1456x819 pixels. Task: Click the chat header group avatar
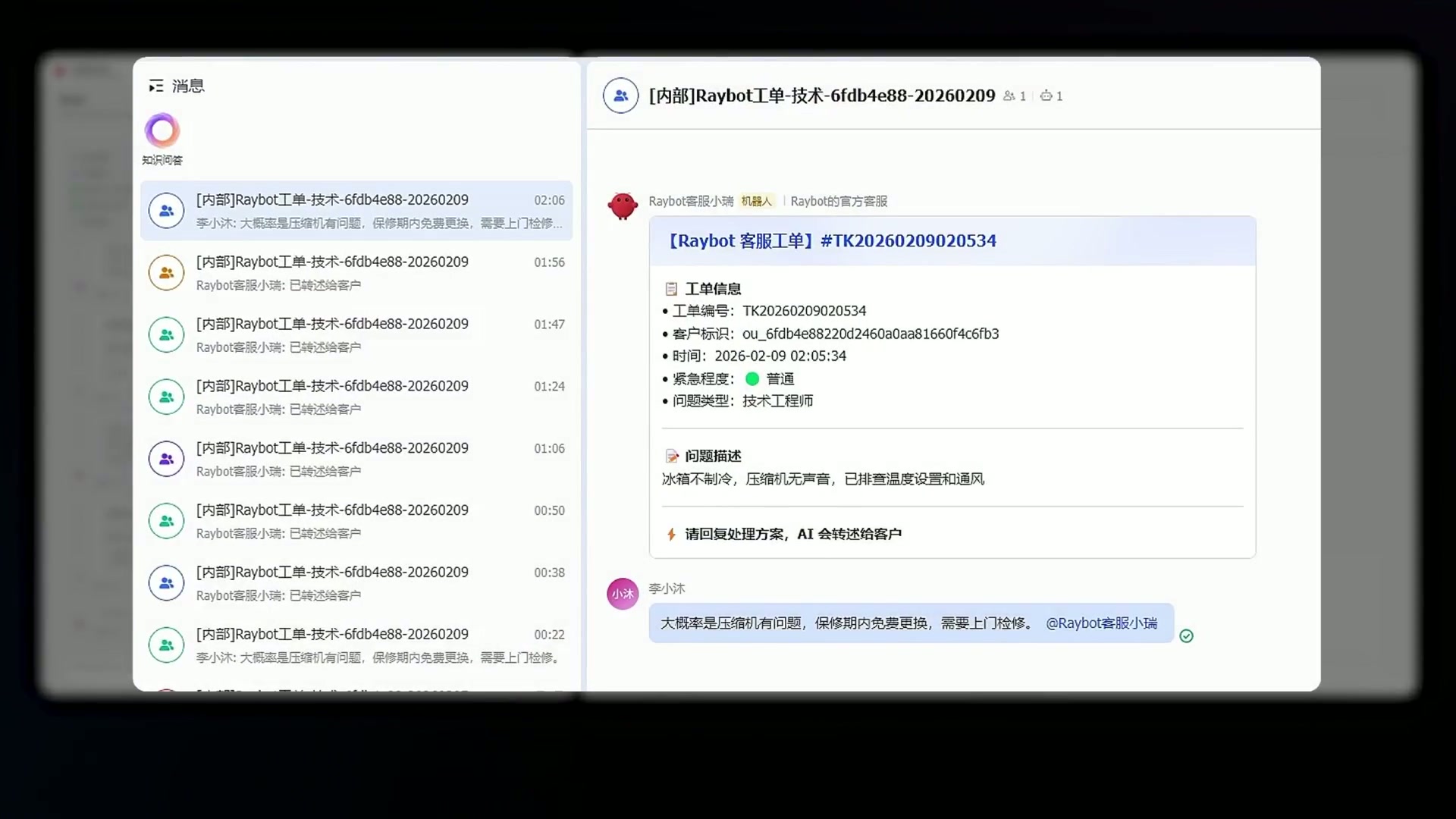pyautogui.click(x=620, y=96)
